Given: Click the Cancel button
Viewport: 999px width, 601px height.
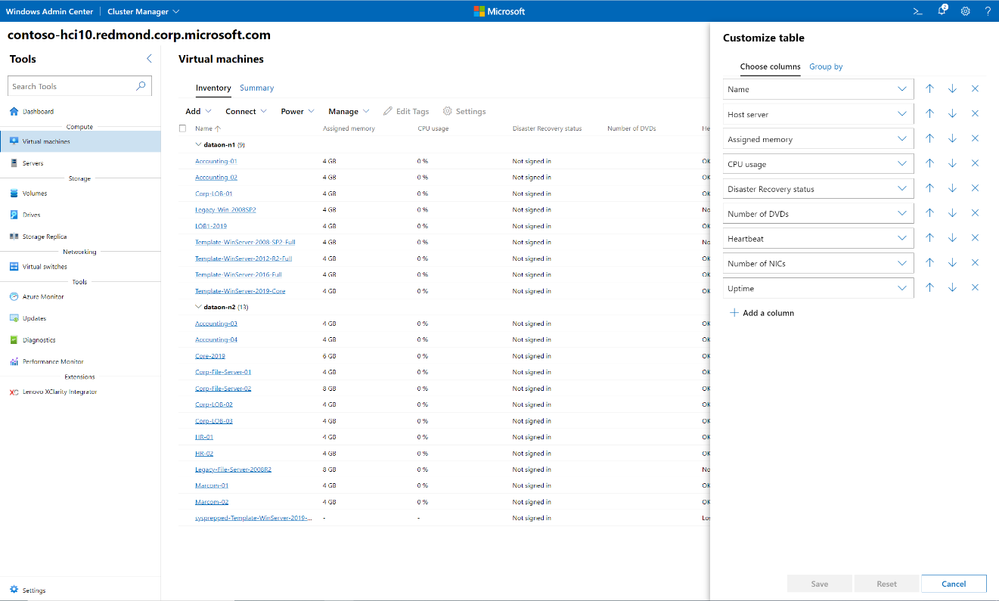Looking at the screenshot, I should point(954,584).
